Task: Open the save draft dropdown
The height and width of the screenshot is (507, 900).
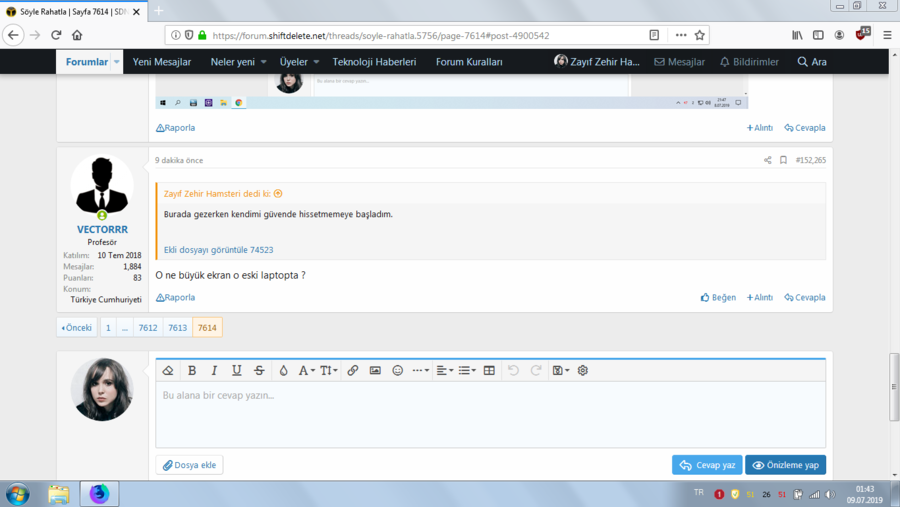Action: [x=560, y=370]
